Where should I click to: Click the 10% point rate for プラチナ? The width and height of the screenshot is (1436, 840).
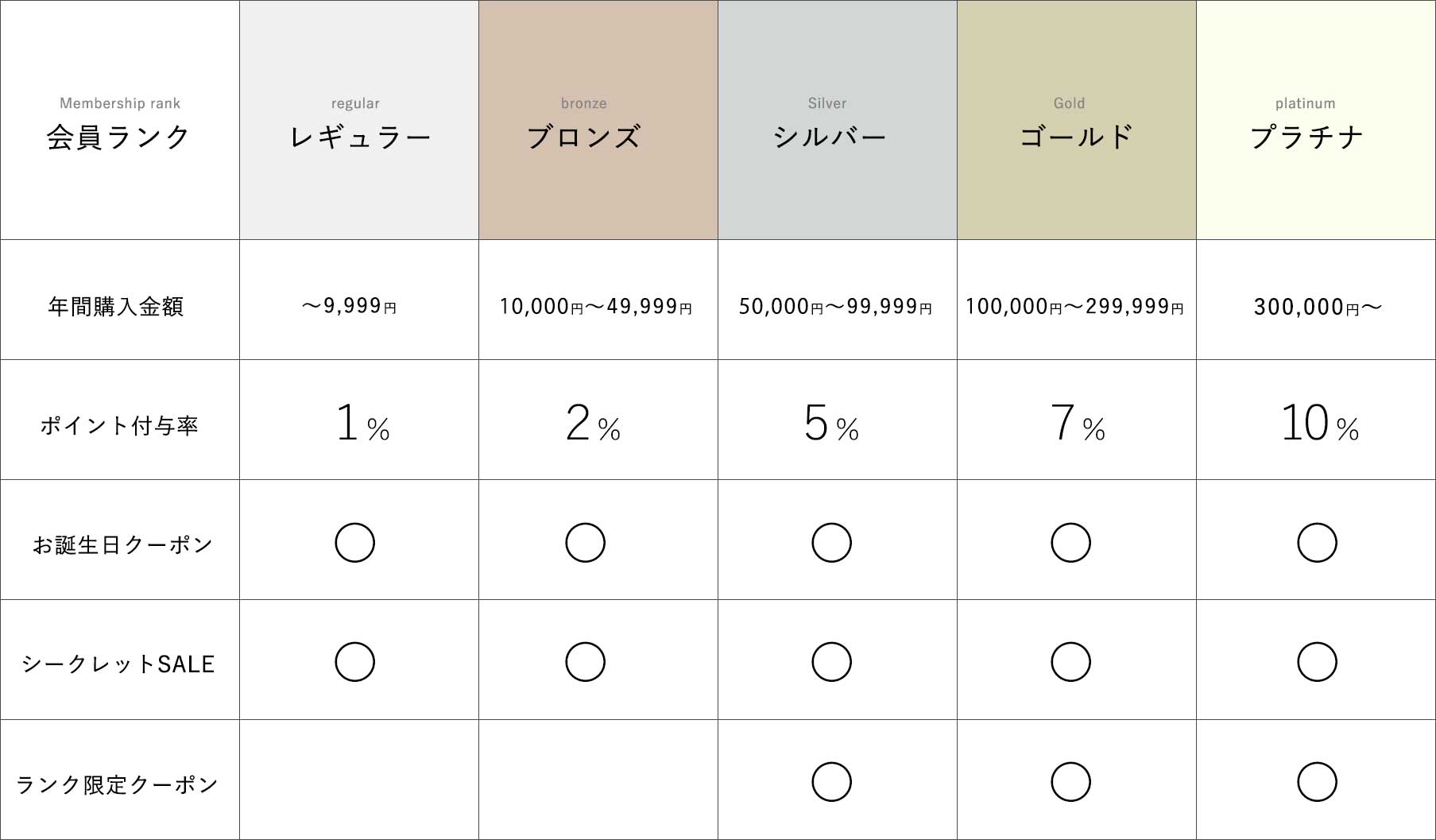click(1318, 423)
